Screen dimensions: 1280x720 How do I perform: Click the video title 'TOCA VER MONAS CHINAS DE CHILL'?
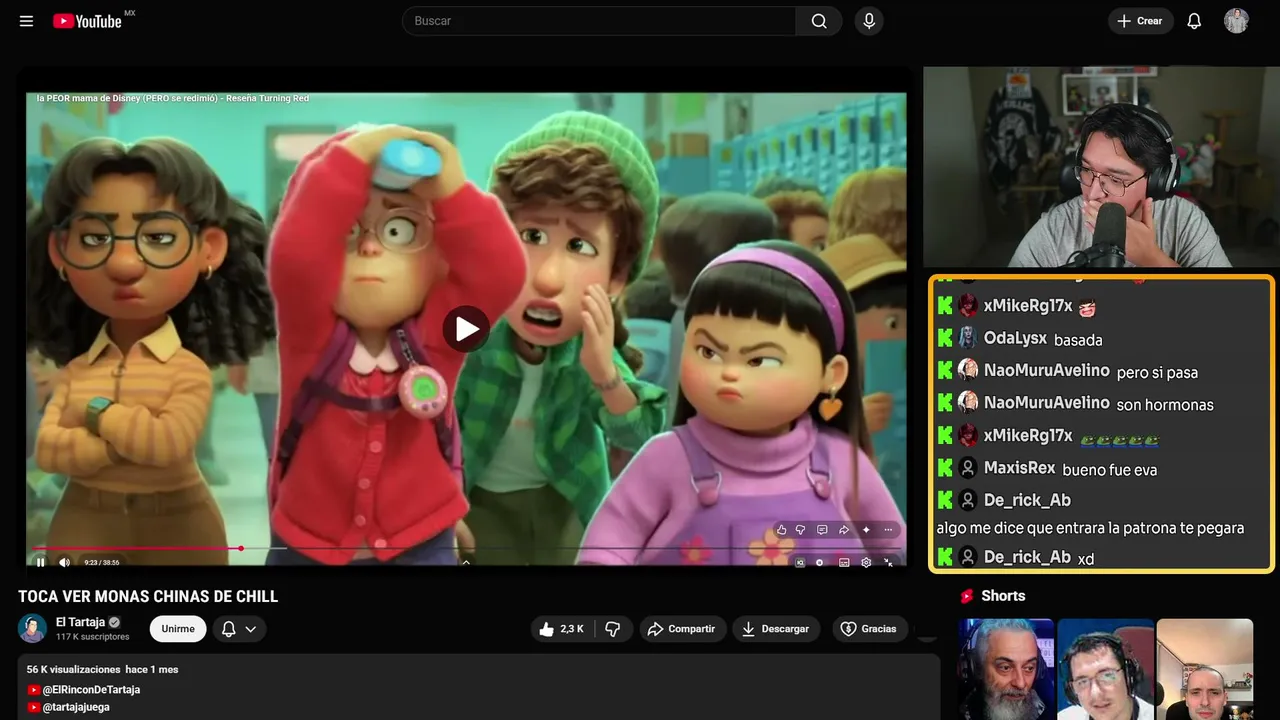(x=148, y=597)
